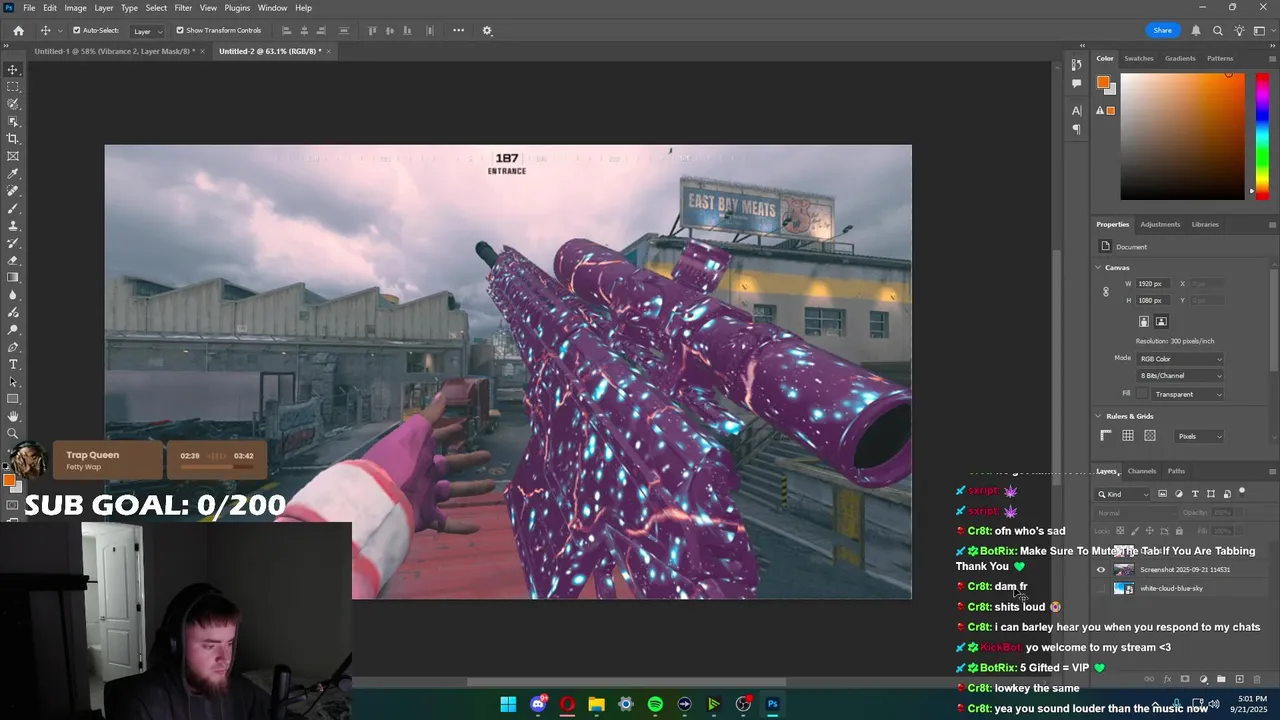This screenshot has height=720, width=1280.
Task: Click the search magnifier at top right
Action: point(1218,31)
